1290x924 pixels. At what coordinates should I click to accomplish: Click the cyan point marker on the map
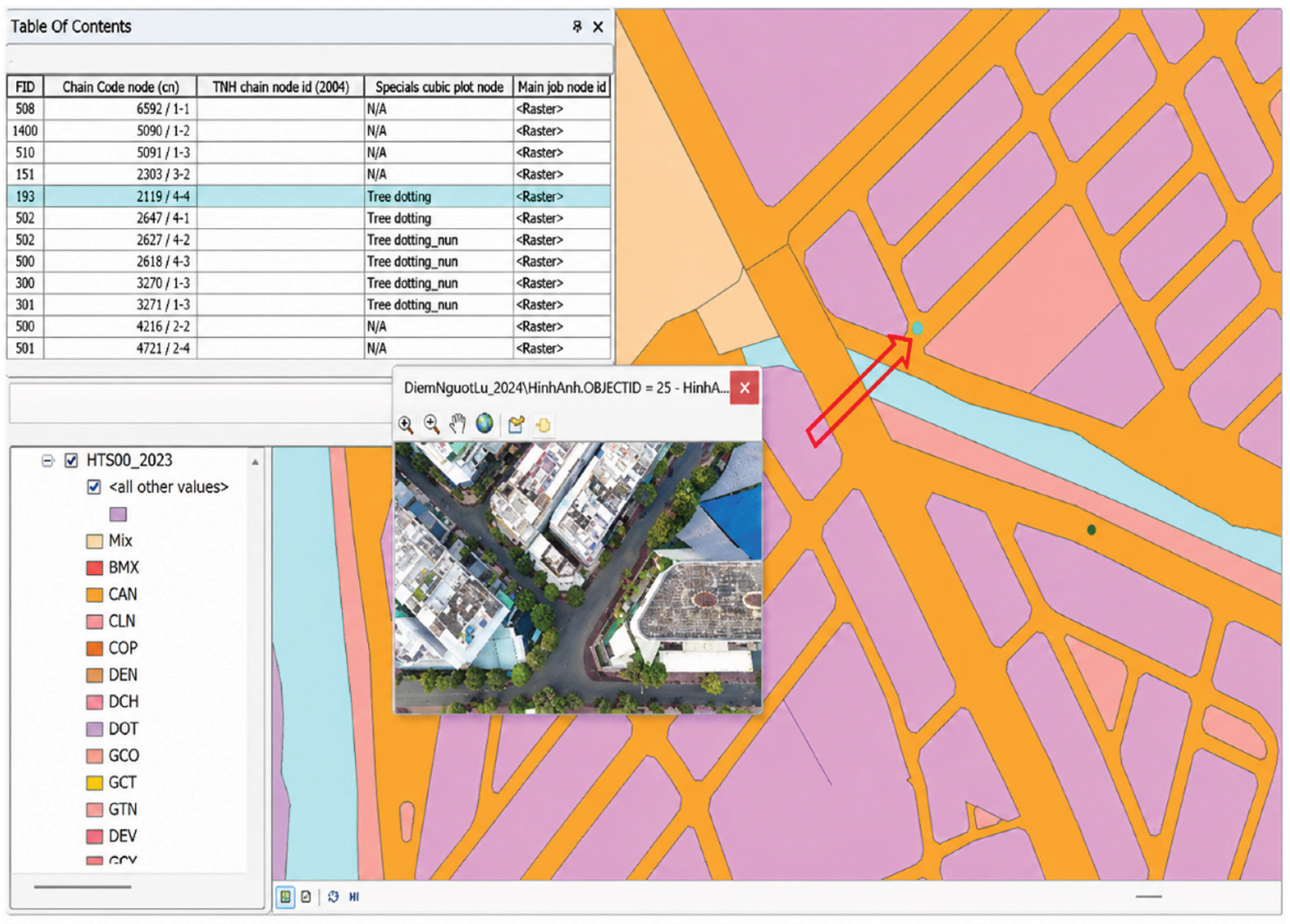point(917,328)
